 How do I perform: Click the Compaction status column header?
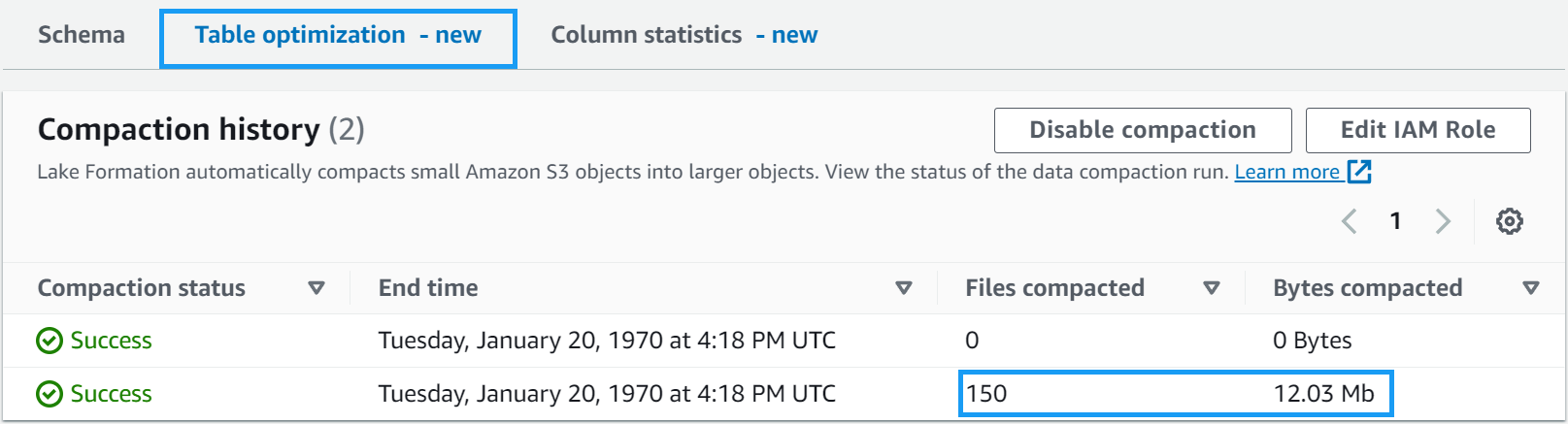tap(142, 288)
